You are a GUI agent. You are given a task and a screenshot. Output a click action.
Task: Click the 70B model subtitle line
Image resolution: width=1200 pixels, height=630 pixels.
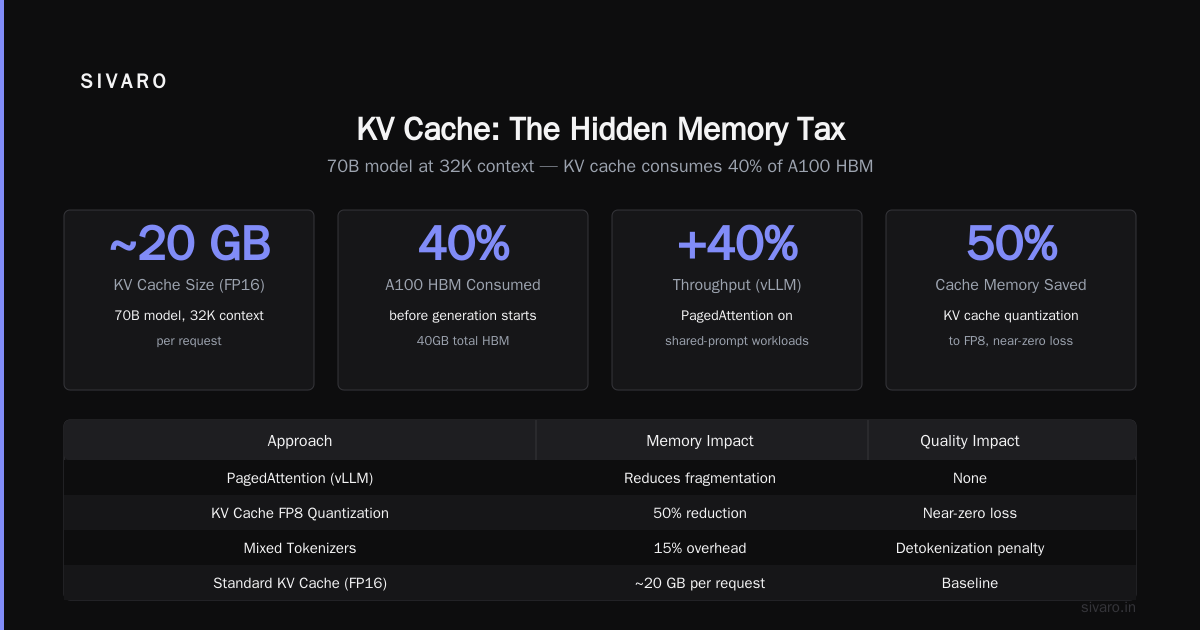(600, 166)
